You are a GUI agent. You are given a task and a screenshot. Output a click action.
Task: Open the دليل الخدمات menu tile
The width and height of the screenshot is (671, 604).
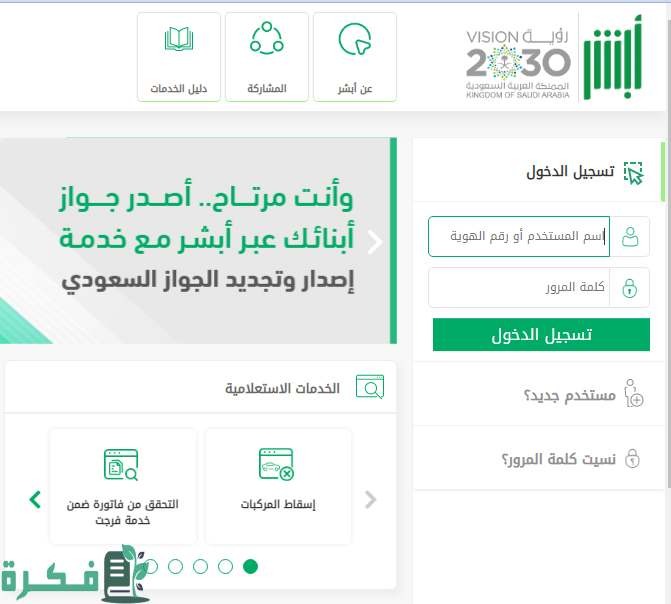pos(178,57)
